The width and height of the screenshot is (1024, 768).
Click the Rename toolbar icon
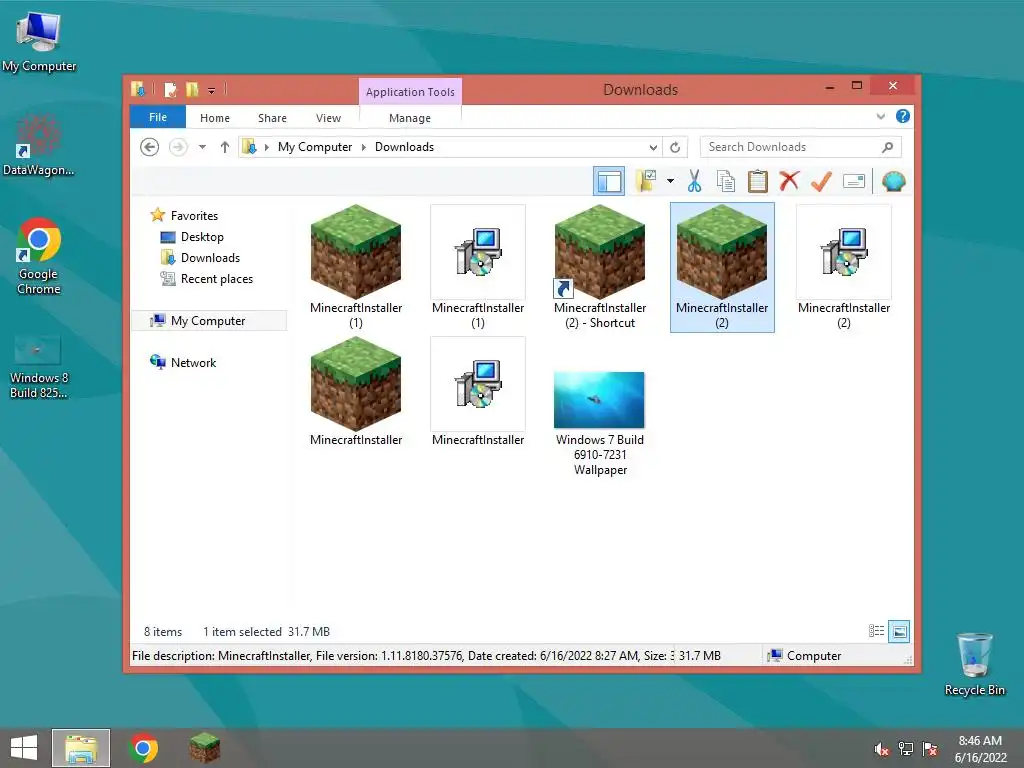pos(854,181)
